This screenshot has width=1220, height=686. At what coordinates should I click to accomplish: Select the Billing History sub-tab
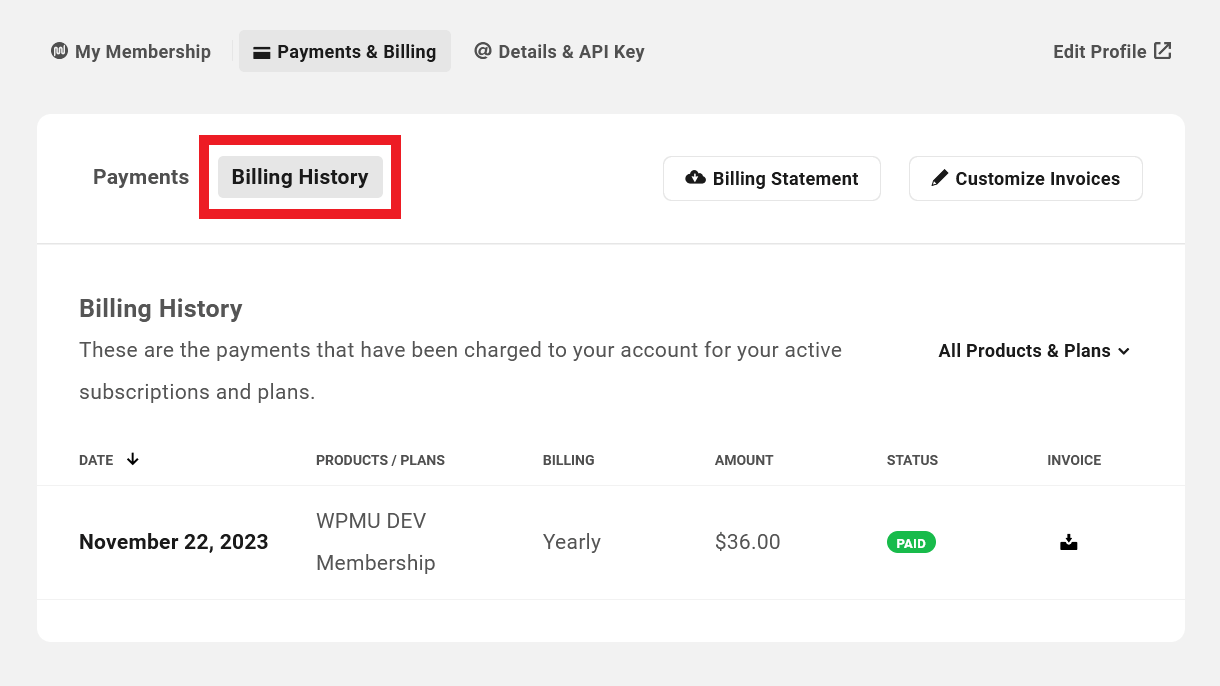(x=300, y=177)
